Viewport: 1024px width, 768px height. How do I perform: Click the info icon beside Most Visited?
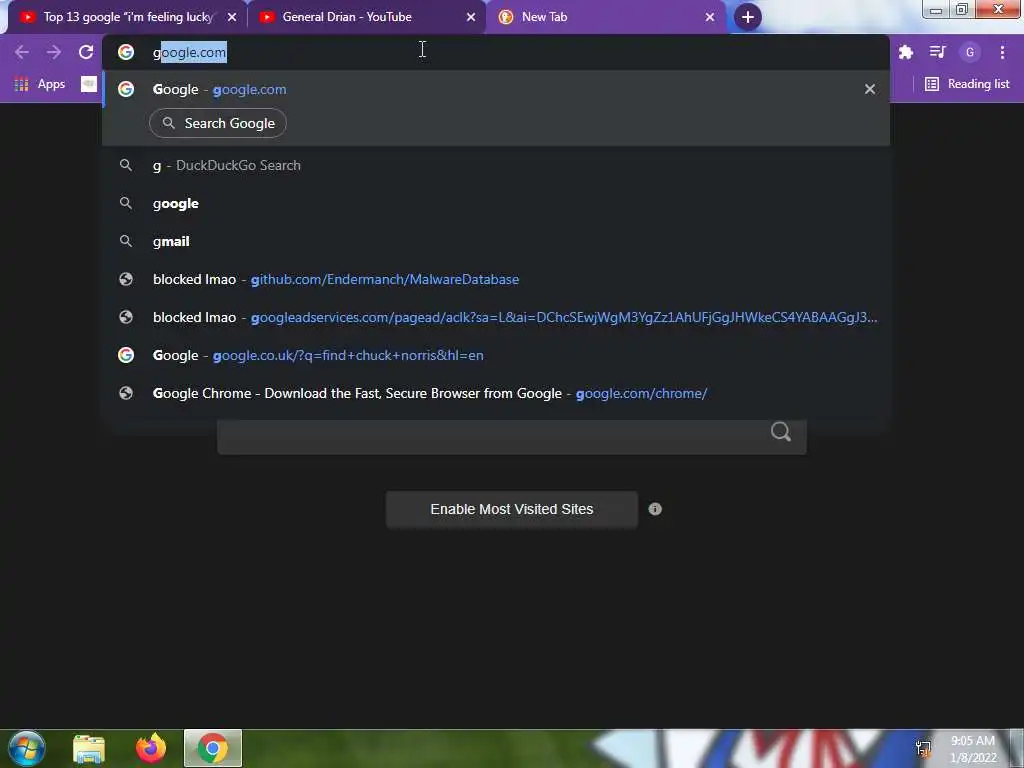click(655, 509)
